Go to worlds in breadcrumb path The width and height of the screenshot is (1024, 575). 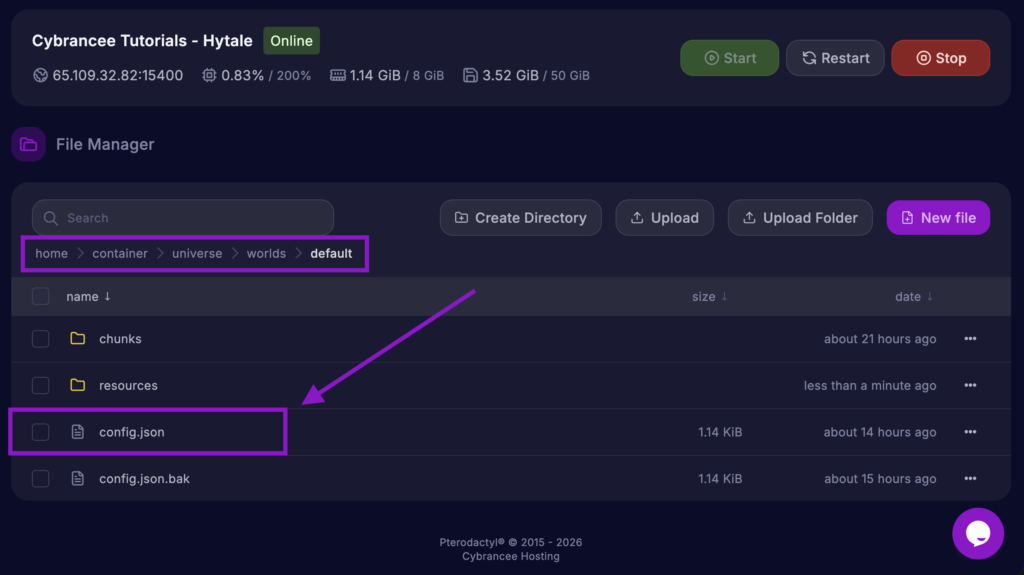(x=266, y=253)
